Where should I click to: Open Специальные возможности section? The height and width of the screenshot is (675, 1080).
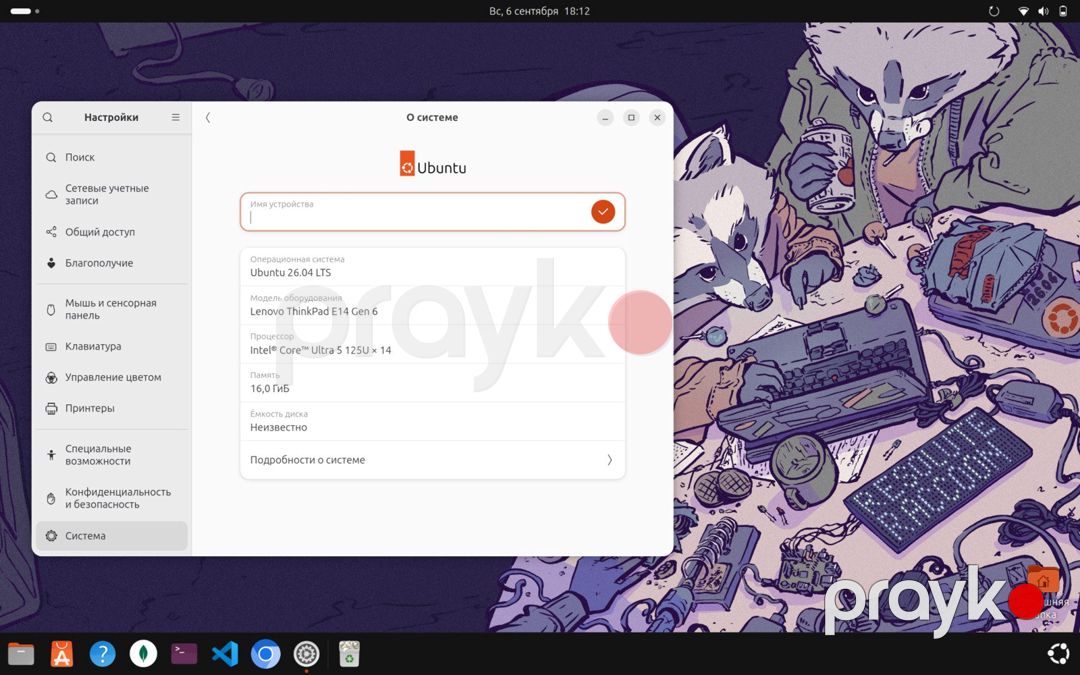click(x=112, y=455)
